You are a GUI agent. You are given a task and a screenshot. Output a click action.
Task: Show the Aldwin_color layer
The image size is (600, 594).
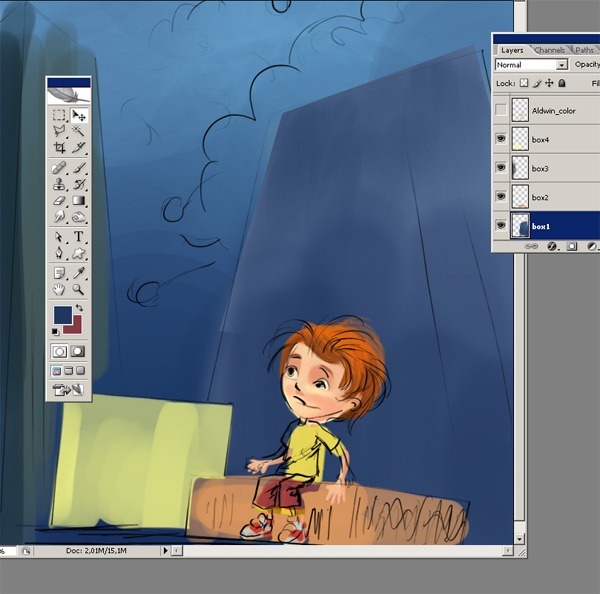(501, 110)
